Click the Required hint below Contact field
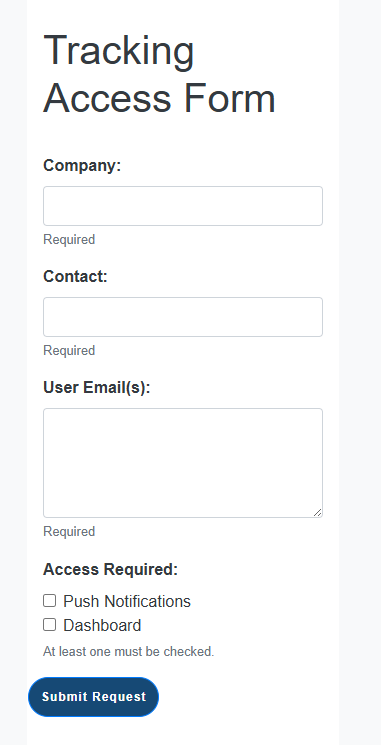This screenshot has height=745, width=381. coord(69,351)
